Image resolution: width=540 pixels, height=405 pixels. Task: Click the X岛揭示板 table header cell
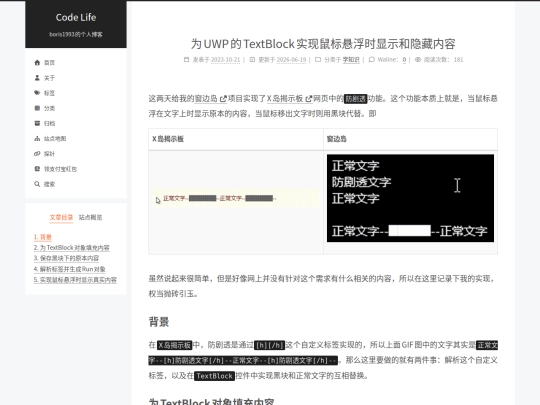click(236, 139)
